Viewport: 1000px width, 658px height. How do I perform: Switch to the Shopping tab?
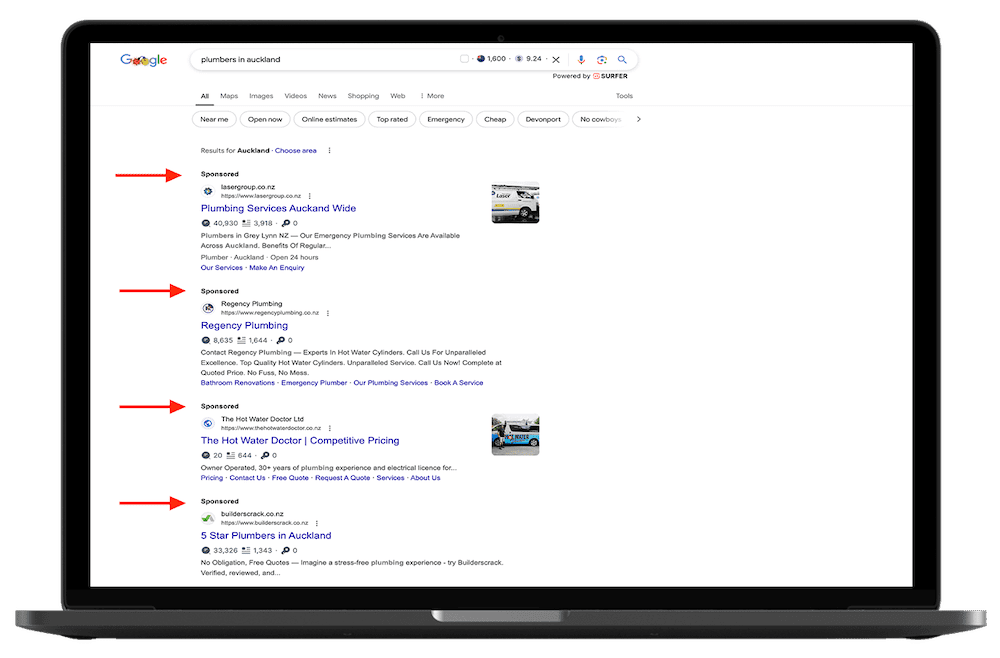(363, 96)
